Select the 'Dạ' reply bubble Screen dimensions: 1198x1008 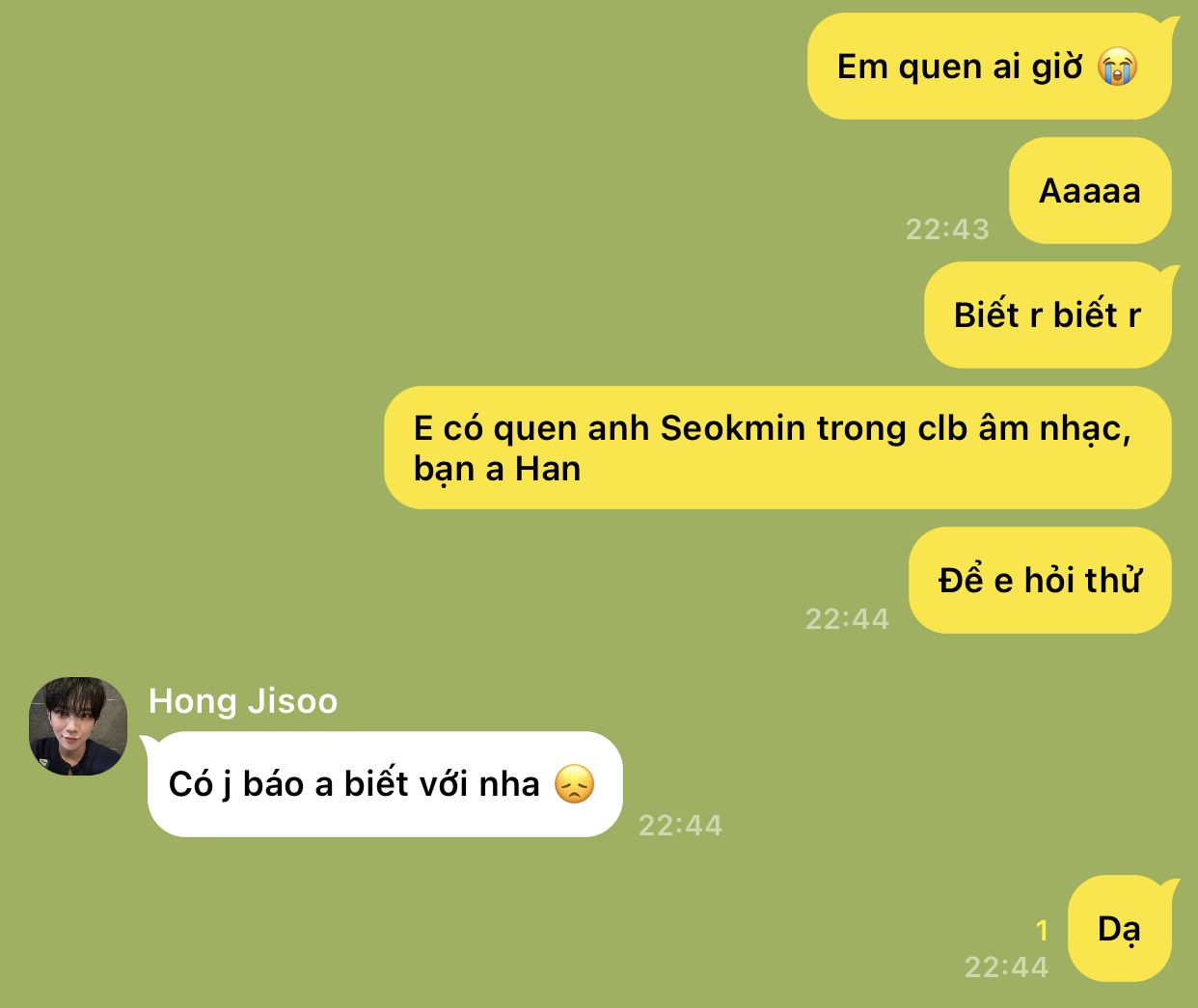coord(1122,928)
